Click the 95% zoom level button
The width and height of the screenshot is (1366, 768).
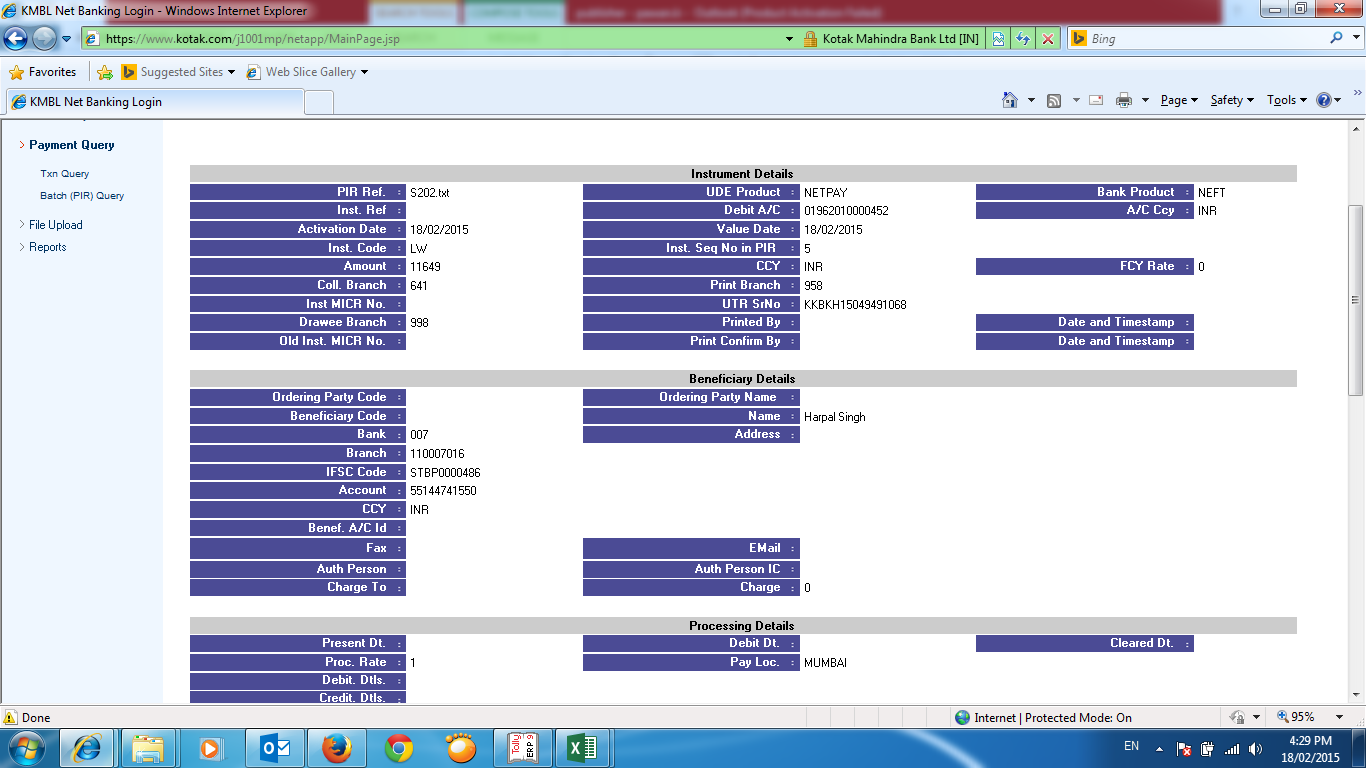(x=1296, y=717)
